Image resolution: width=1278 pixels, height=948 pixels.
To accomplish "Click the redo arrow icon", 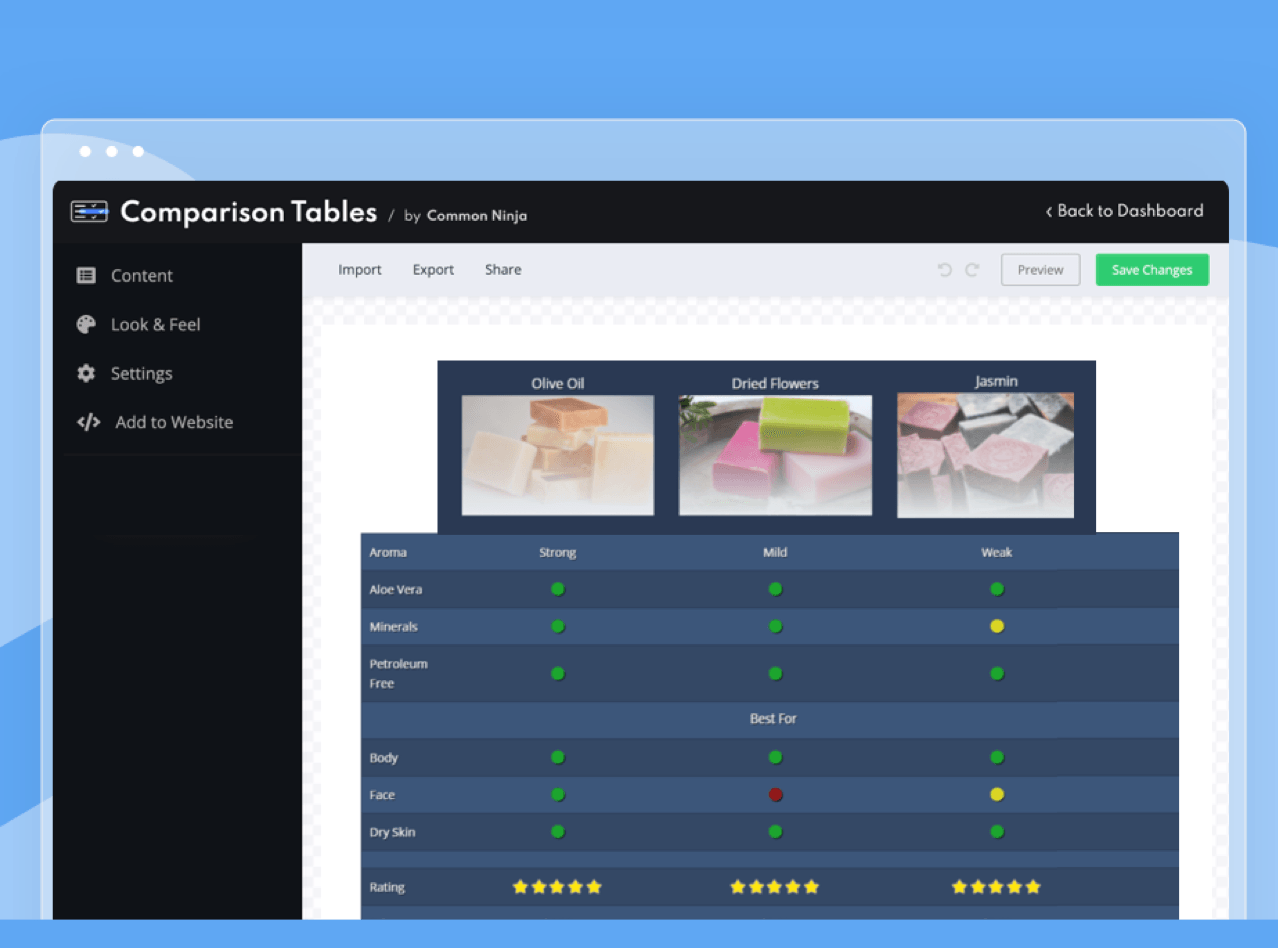I will pos(971,270).
